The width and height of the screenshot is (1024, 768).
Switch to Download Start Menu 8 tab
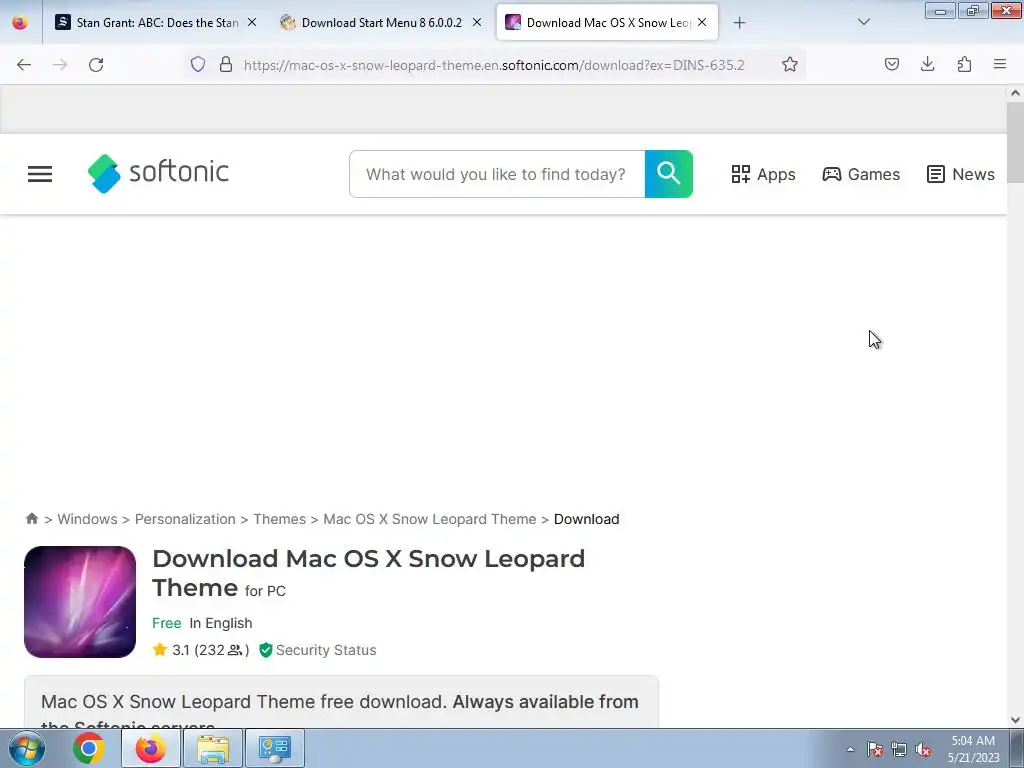click(x=381, y=23)
